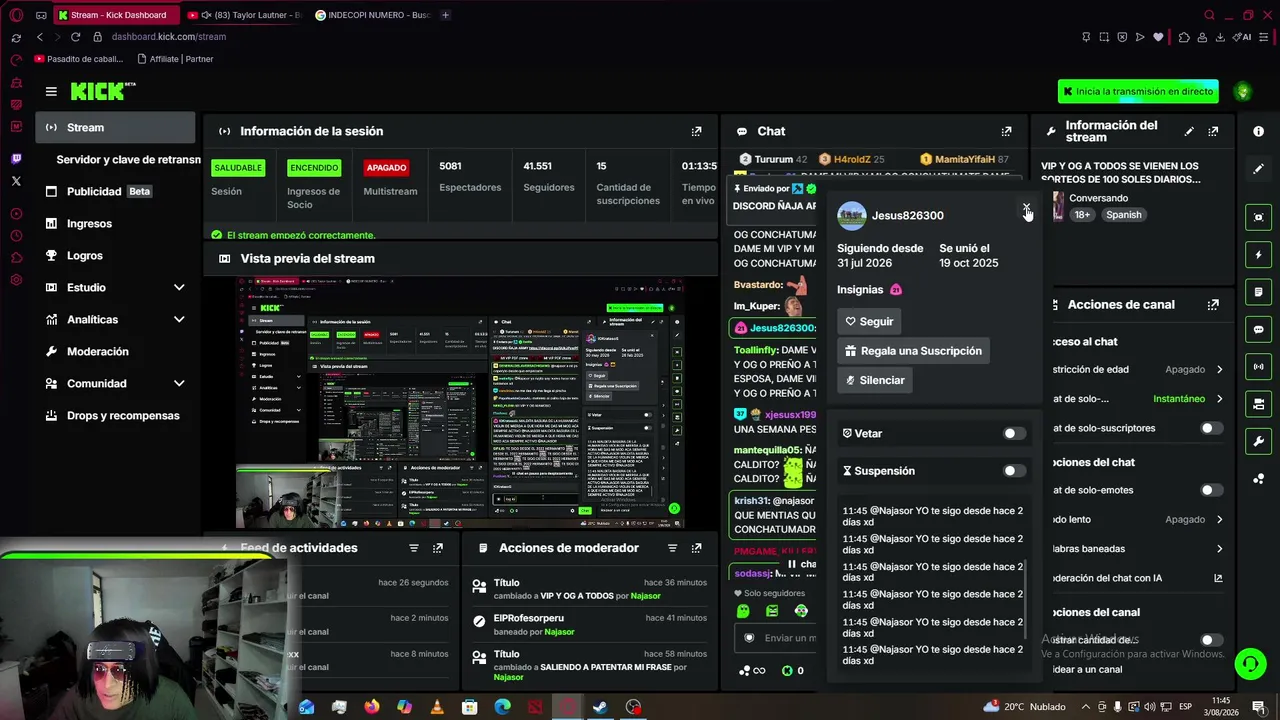Click the Silenciar button
The height and width of the screenshot is (720, 1280).
point(875,380)
